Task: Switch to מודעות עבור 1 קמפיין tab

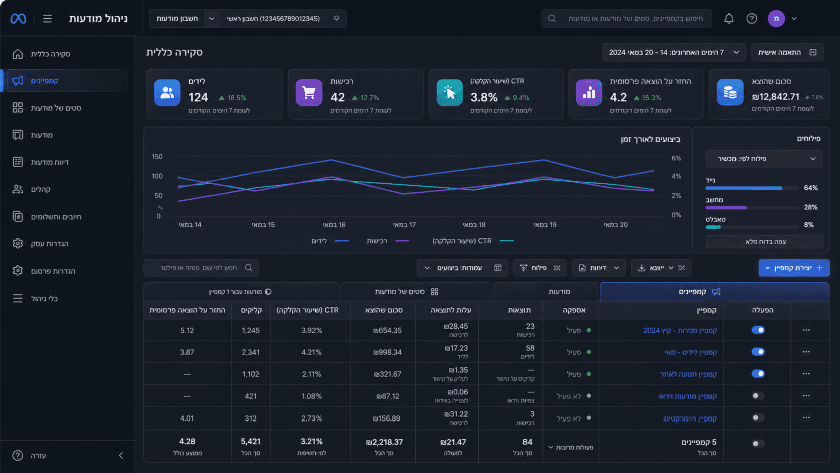Action: (x=241, y=292)
